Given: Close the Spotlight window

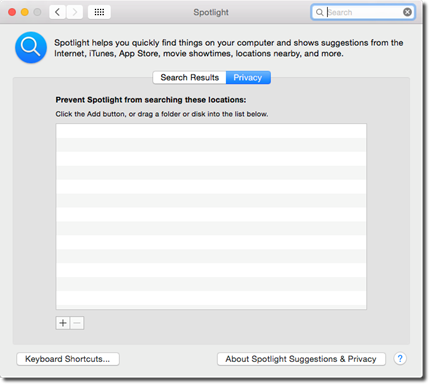Looking at the screenshot, I should click(12, 12).
